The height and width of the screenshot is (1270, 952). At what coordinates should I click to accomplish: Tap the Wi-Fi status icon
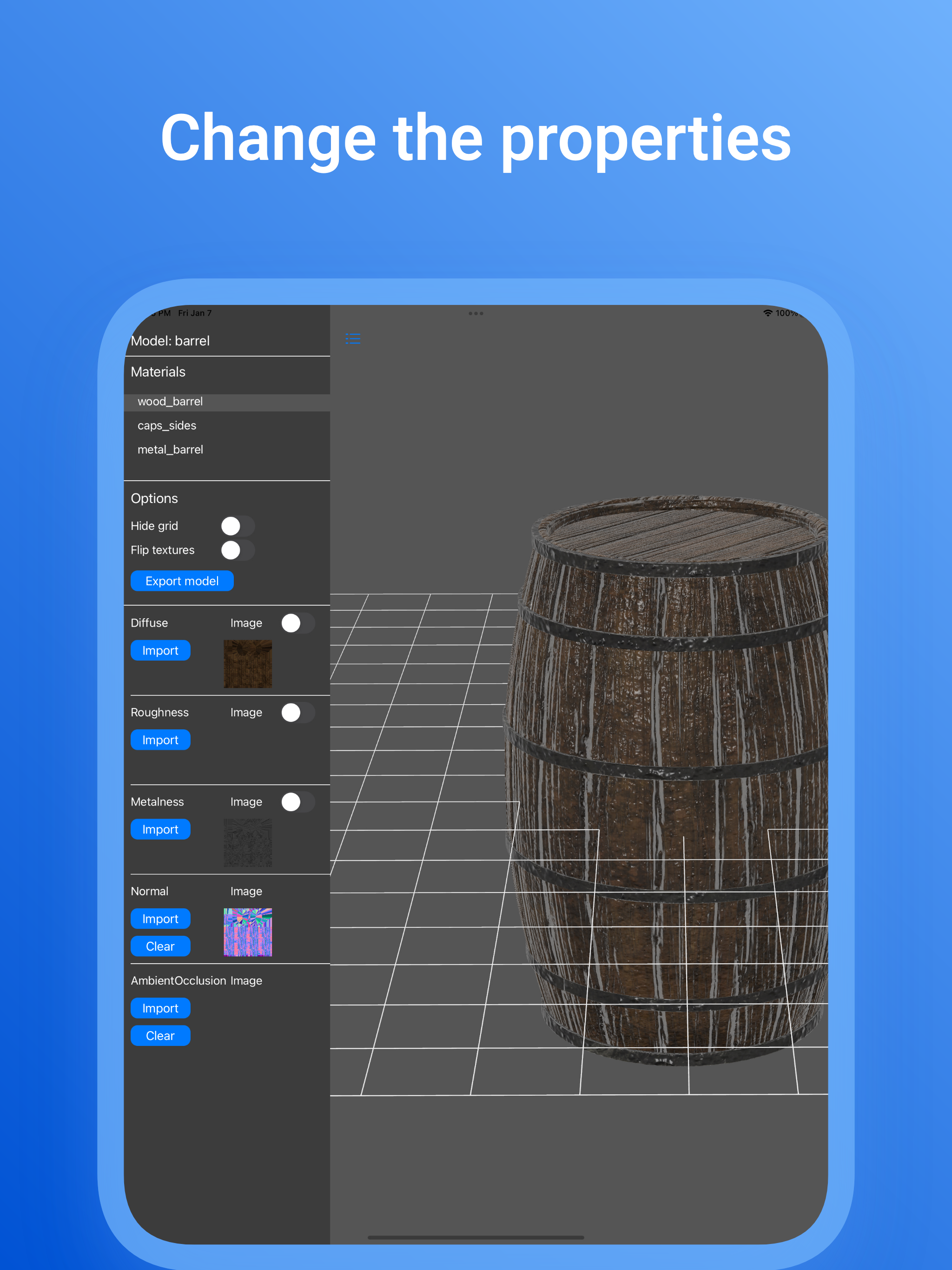tap(767, 313)
